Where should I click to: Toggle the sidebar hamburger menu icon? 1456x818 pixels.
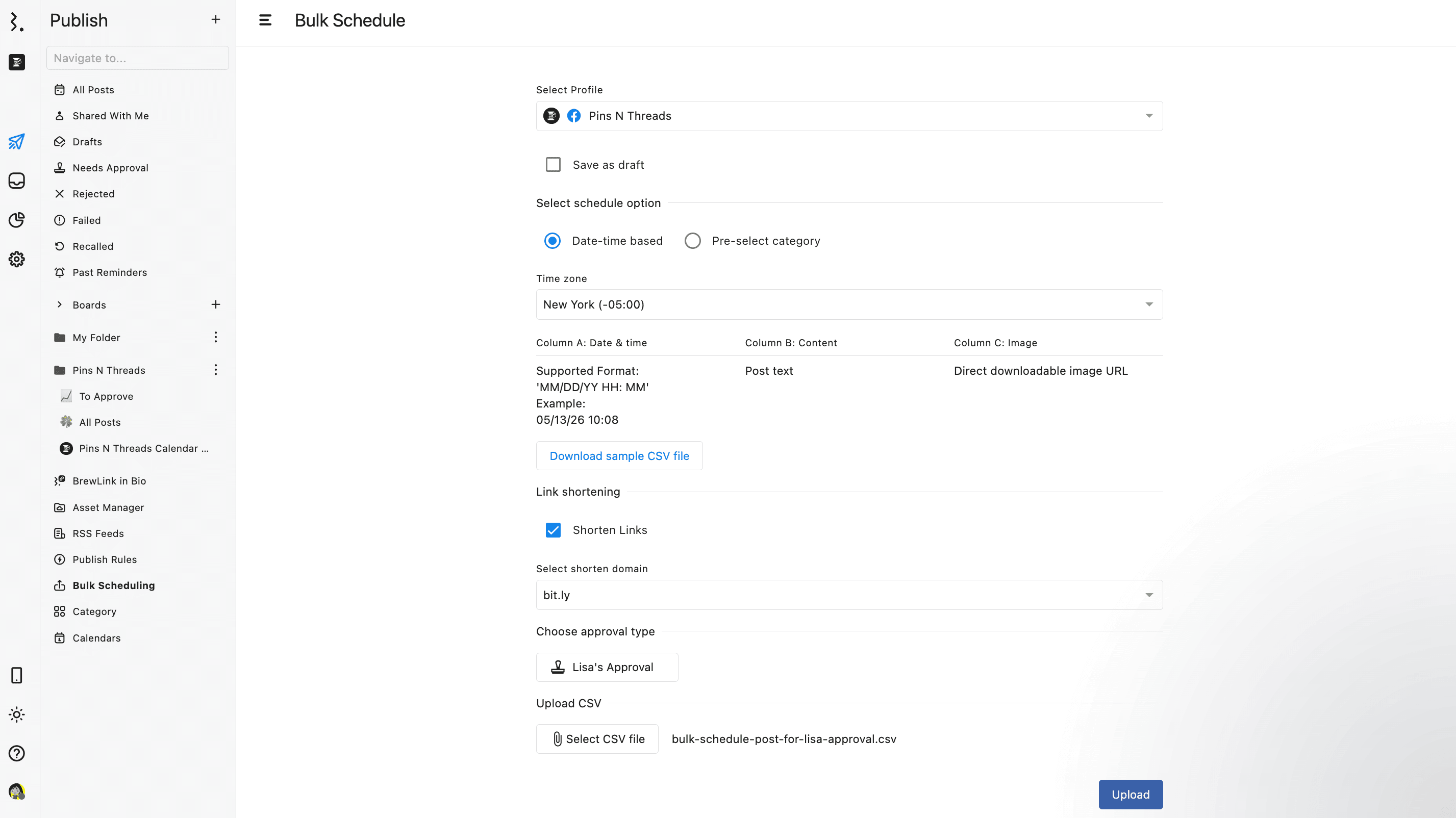click(265, 20)
